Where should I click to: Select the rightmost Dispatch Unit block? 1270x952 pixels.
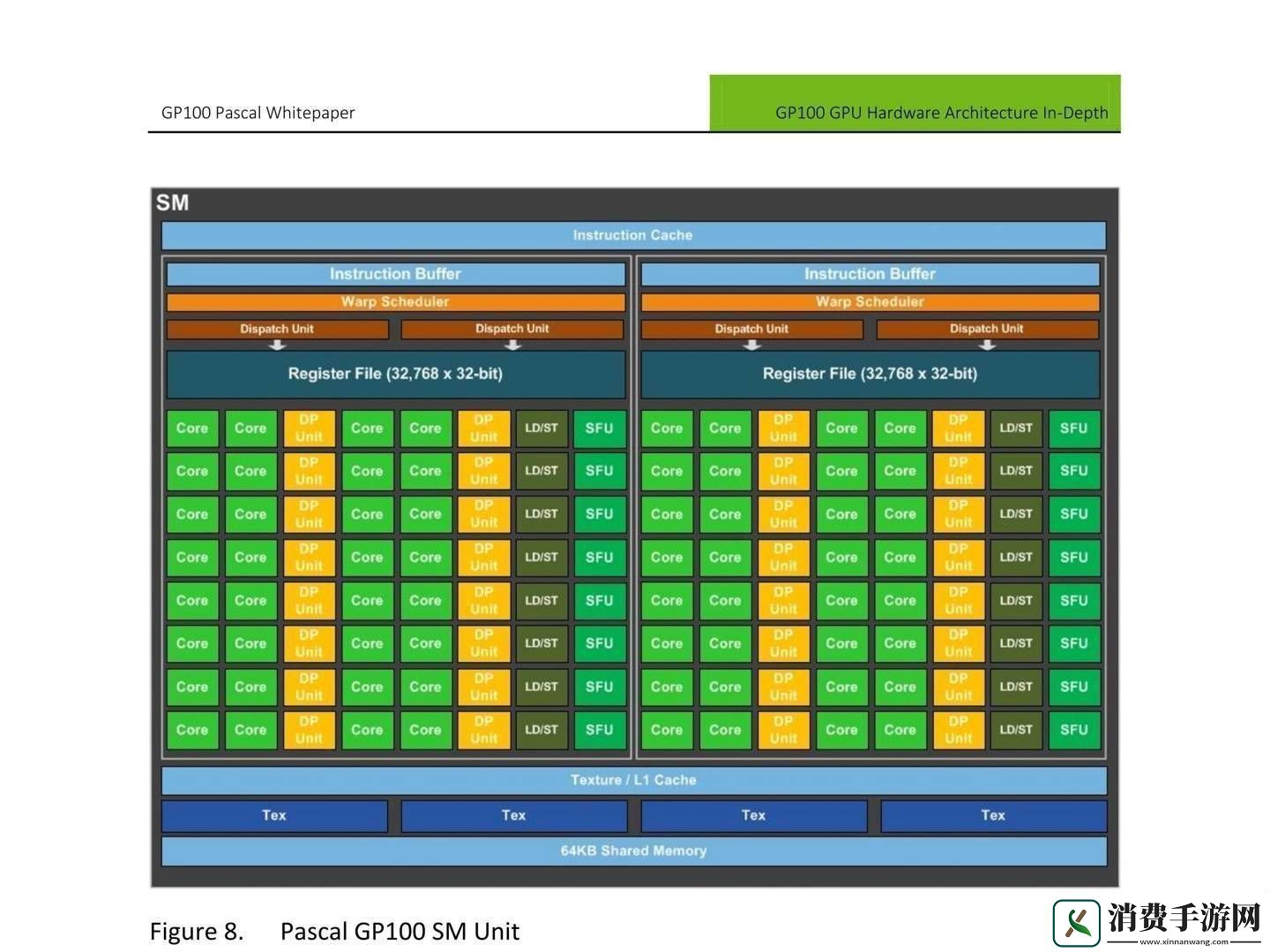(x=987, y=329)
